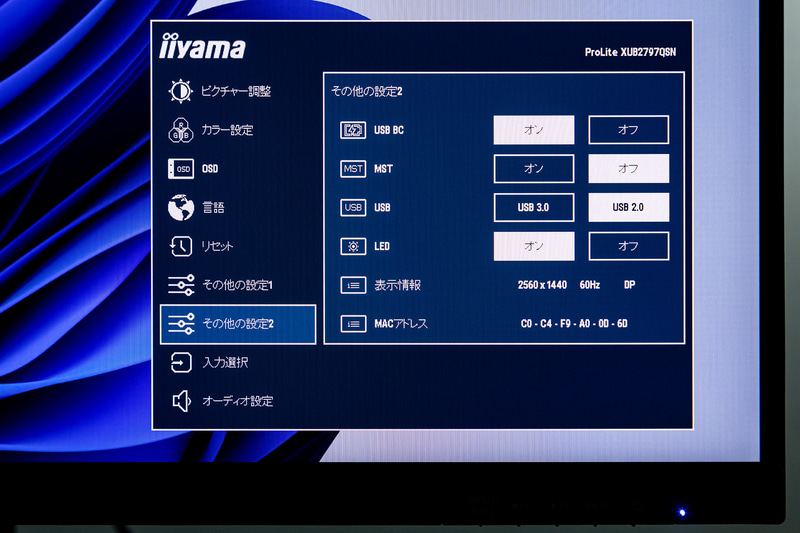Open the オーディオ設定 menu
The height and width of the screenshot is (533, 800).
[x=238, y=401]
